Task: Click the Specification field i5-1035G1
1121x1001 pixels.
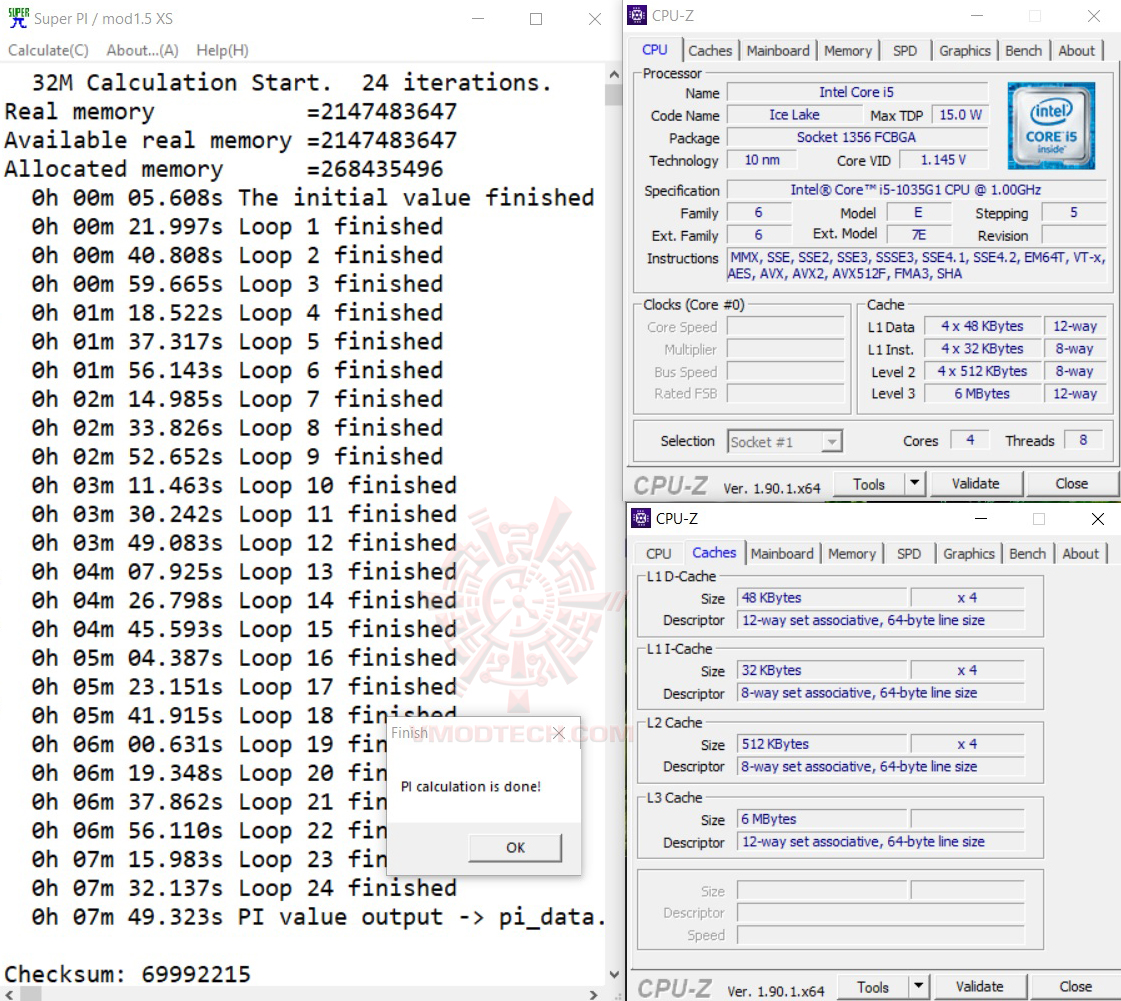Action: (916, 190)
